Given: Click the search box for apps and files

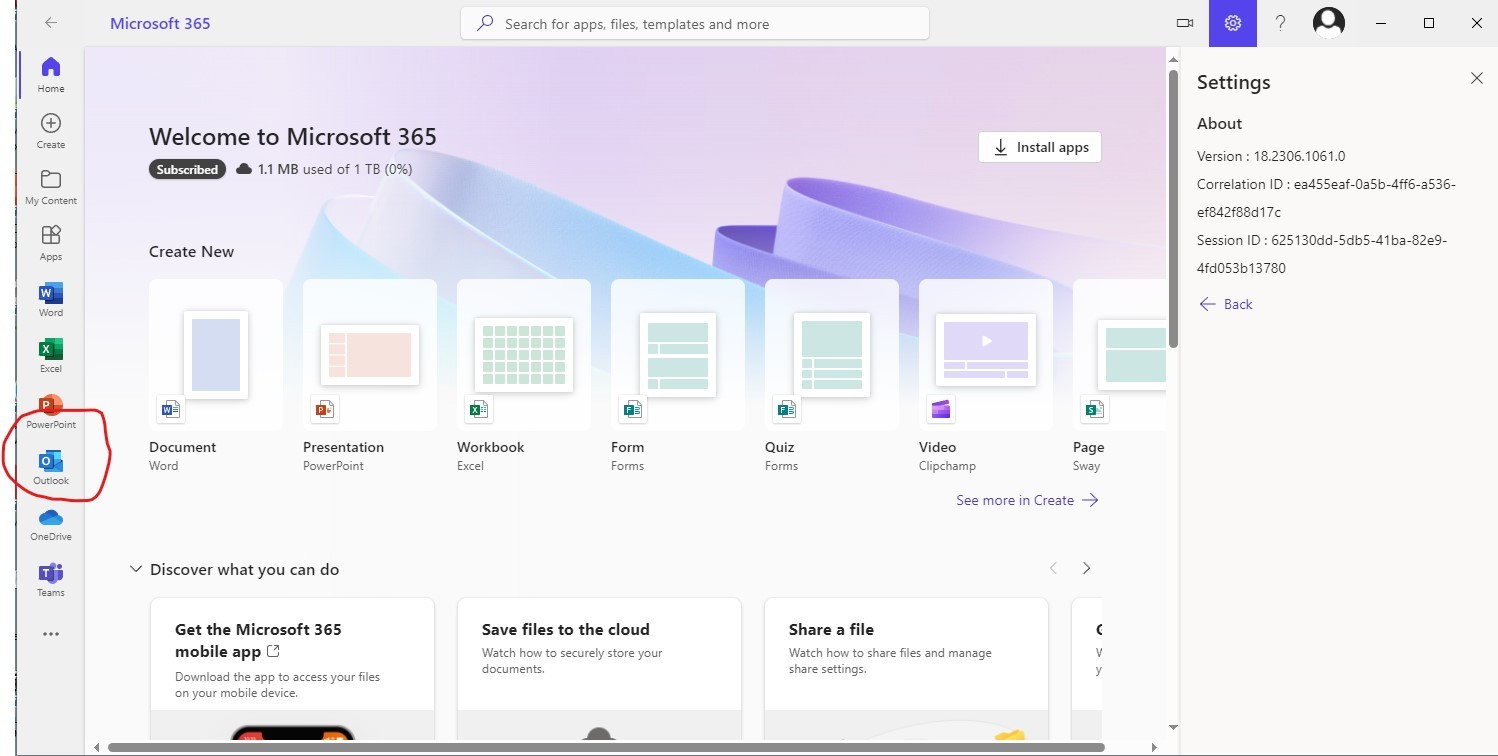Looking at the screenshot, I should click(695, 23).
